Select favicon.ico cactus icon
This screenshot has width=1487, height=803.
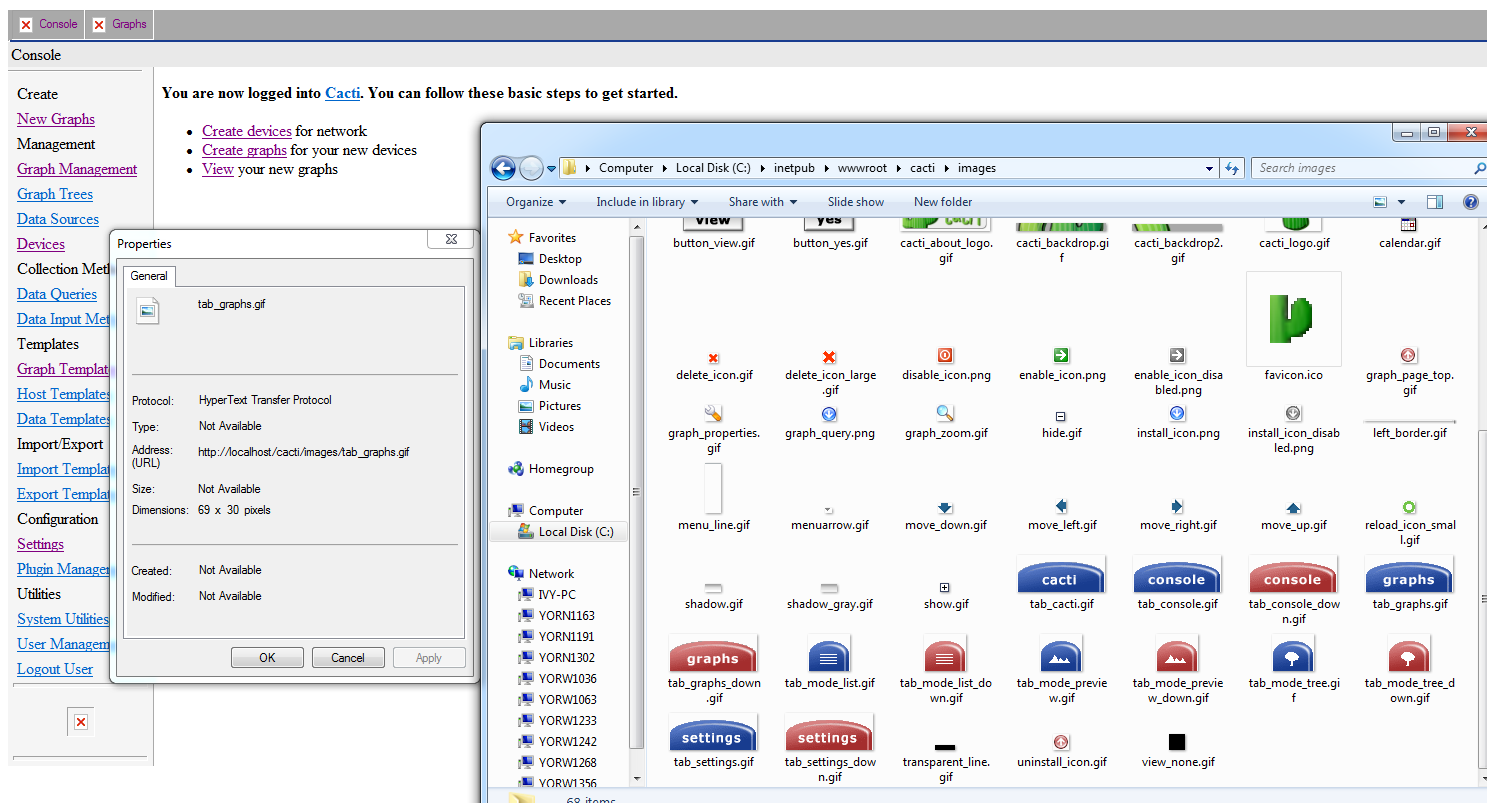point(1293,319)
